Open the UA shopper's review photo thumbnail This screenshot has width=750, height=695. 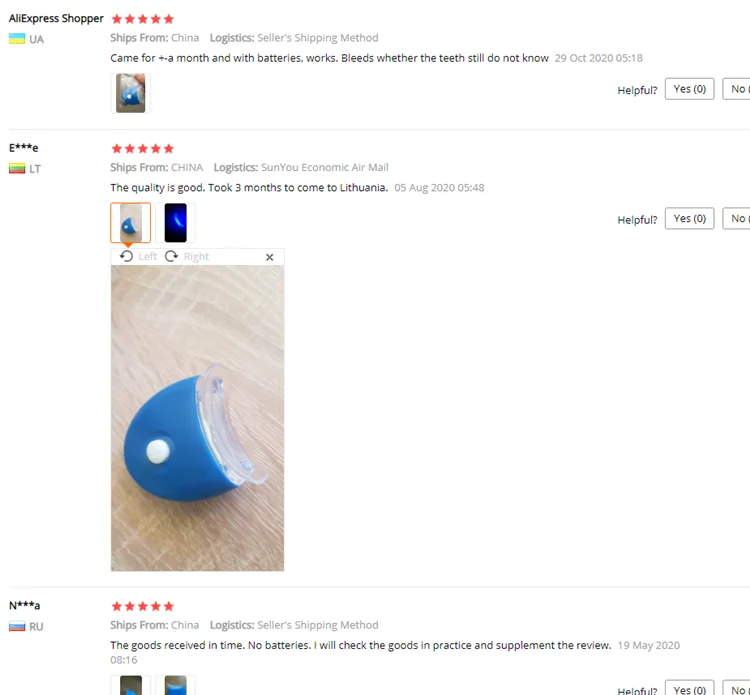(131, 93)
